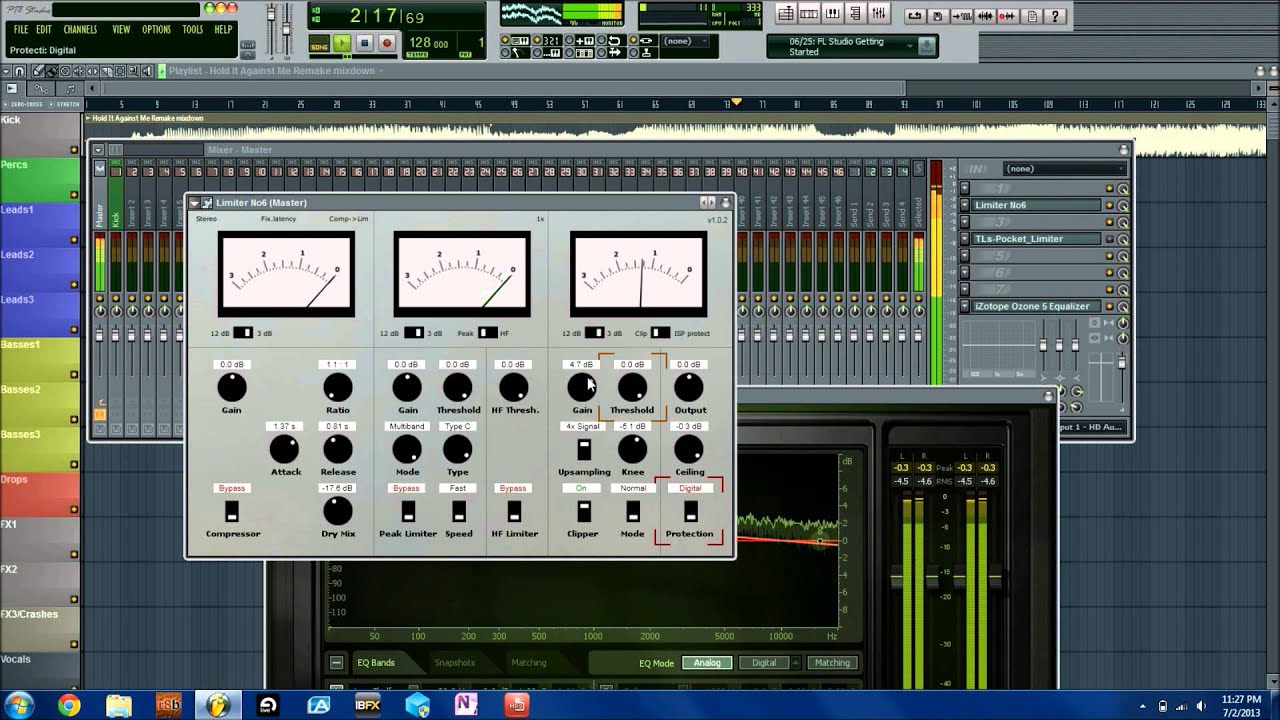Viewport: 1280px width, 720px height.
Task: Open the Step Sequencer from the toolbar
Action: (x=810, y=14)
